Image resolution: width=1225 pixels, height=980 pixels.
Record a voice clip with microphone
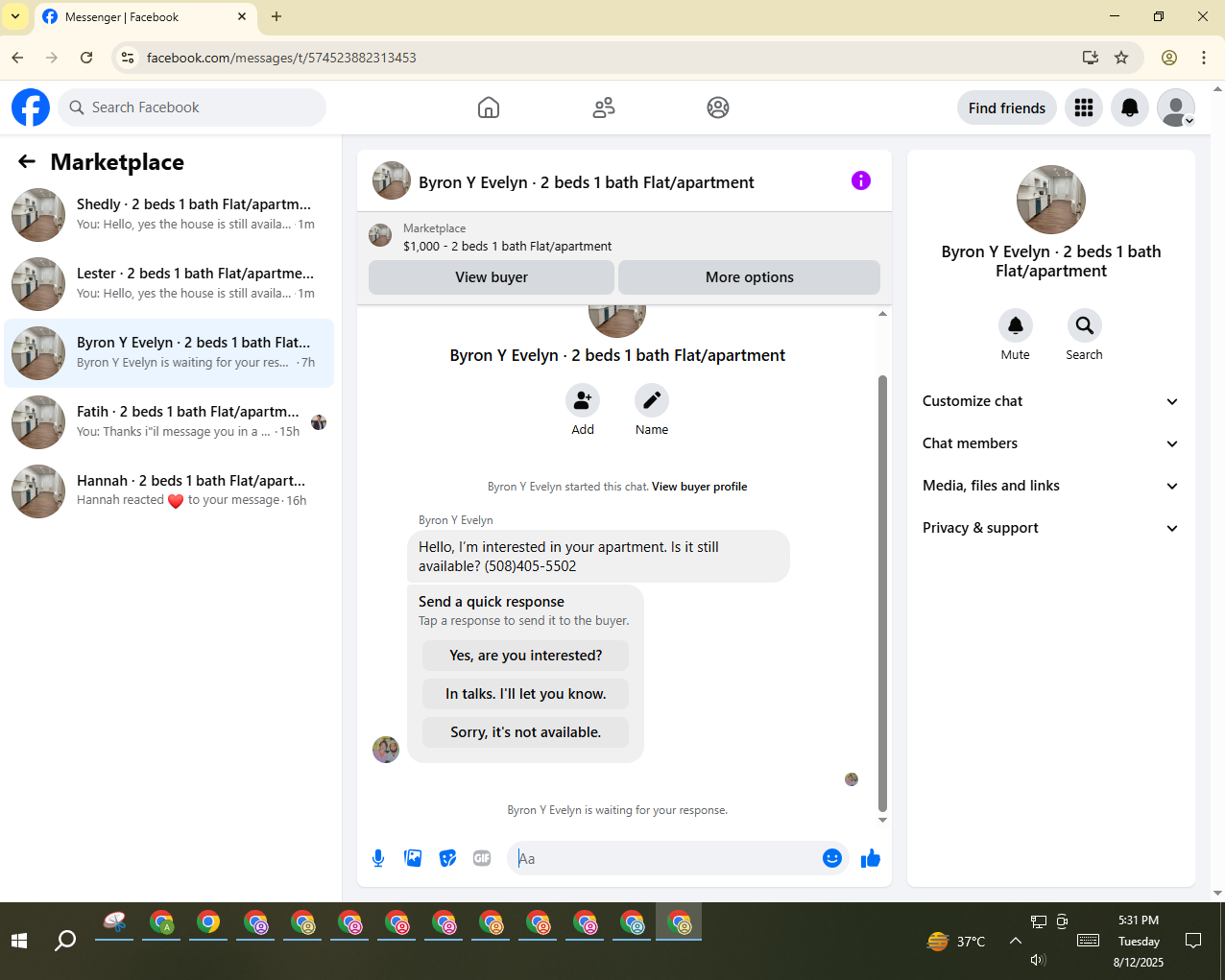378,858
